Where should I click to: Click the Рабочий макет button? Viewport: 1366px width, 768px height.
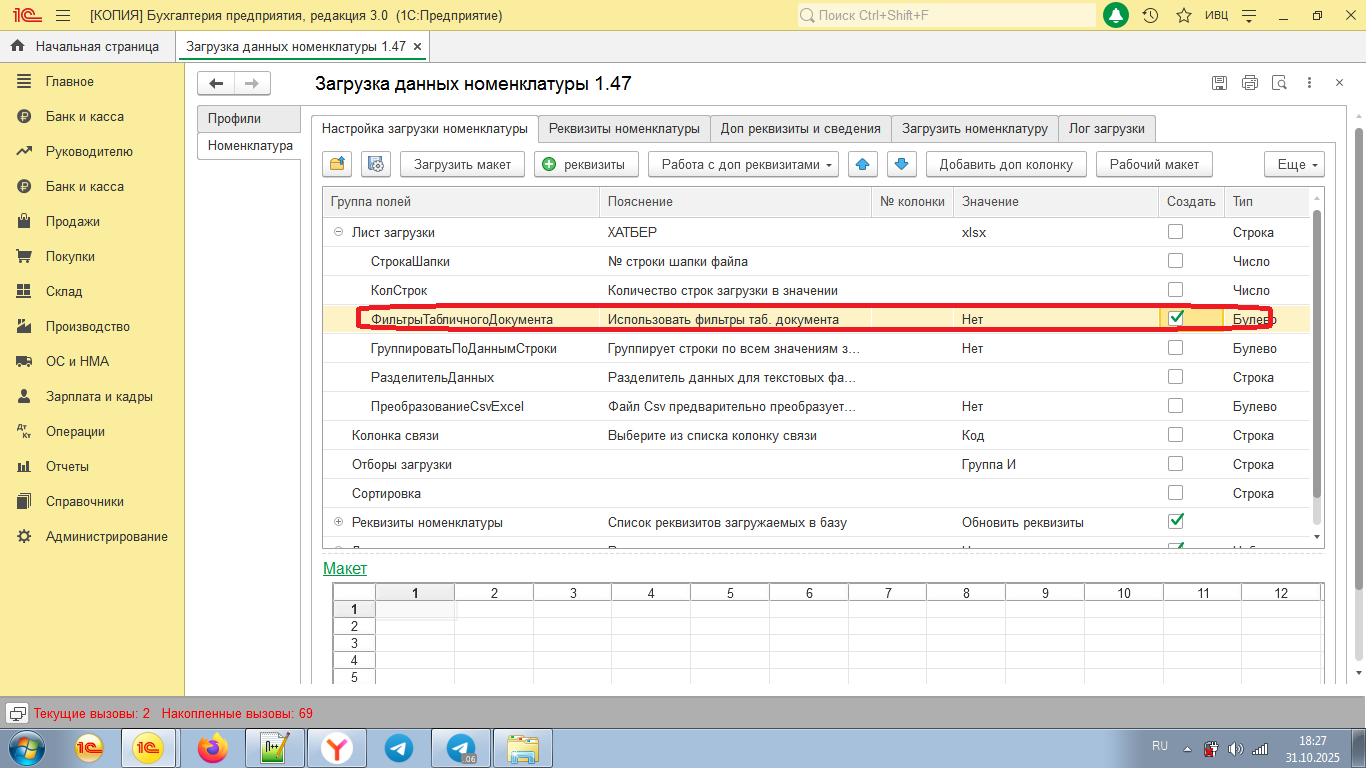point(1154,164)
